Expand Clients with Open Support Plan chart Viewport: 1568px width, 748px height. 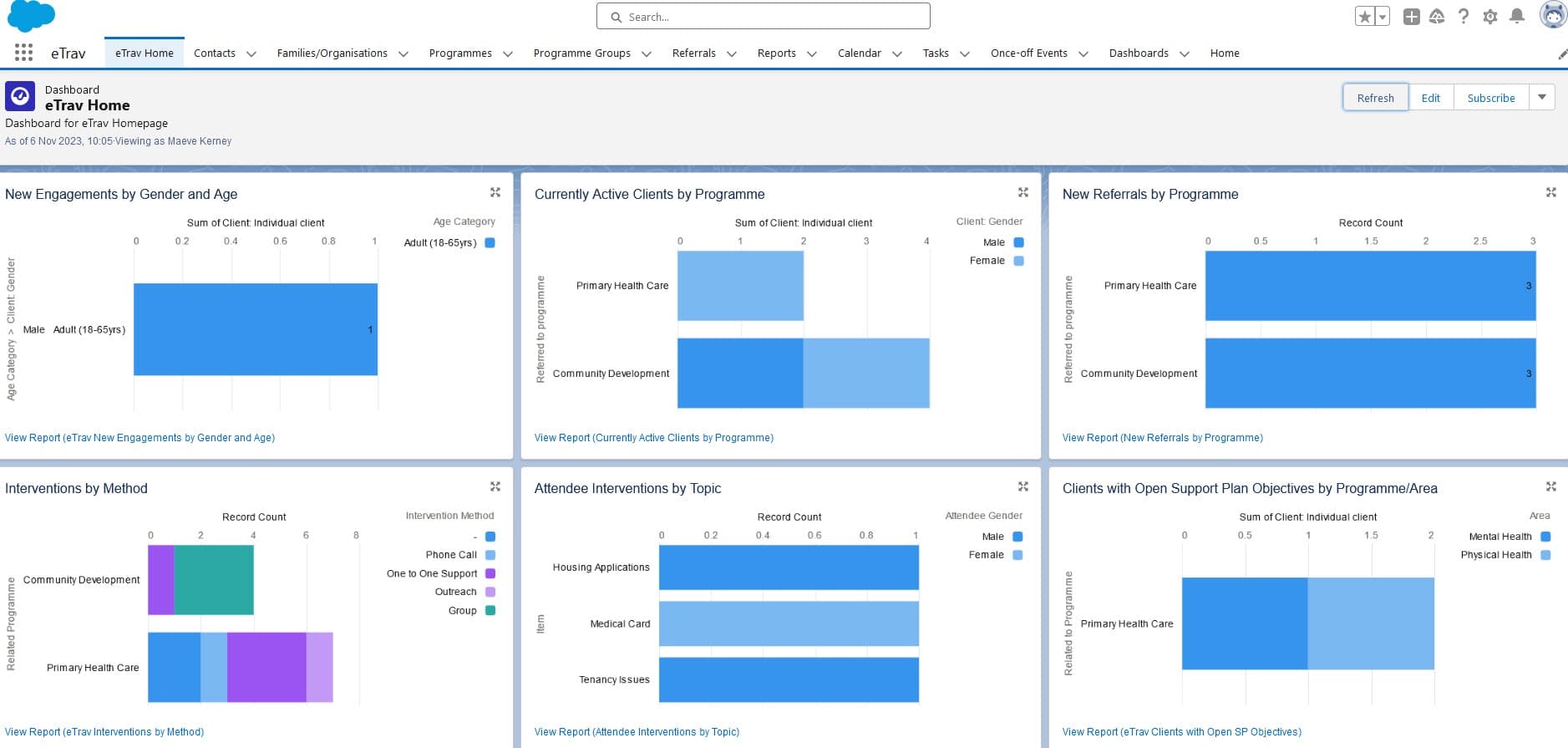1551,486
